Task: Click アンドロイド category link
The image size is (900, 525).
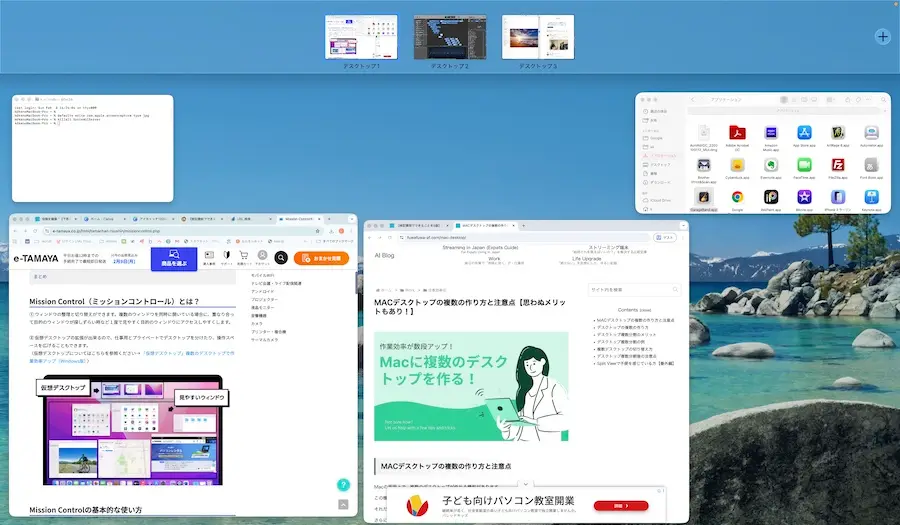Action: [x=262, y=291]
